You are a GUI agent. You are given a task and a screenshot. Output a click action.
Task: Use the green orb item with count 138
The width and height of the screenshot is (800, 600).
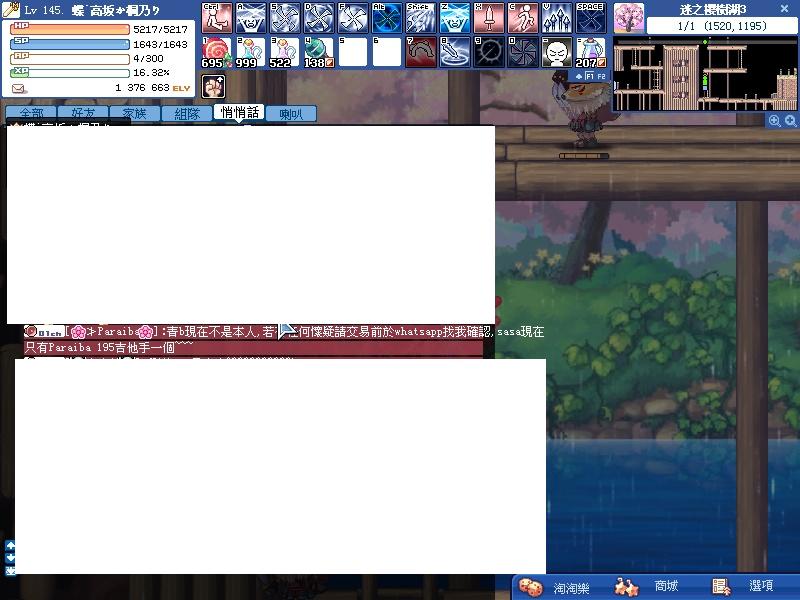pos(319,52)
